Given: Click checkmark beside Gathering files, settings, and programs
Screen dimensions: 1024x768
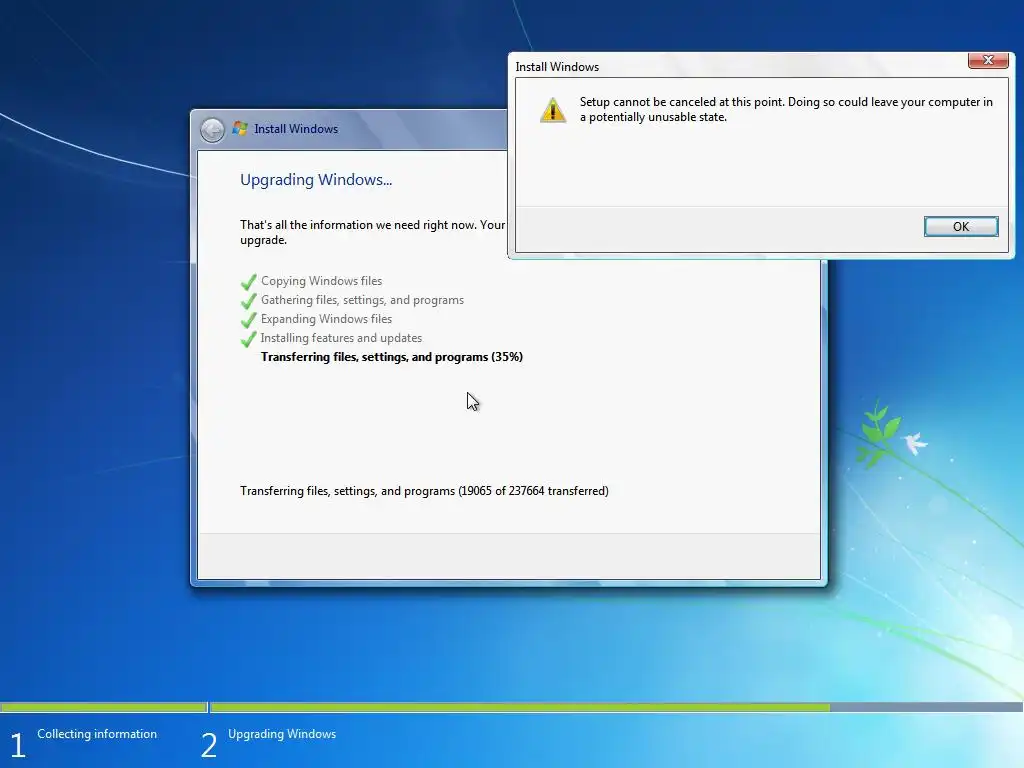Looking at the screenshot, I should (x=248, y=300).
